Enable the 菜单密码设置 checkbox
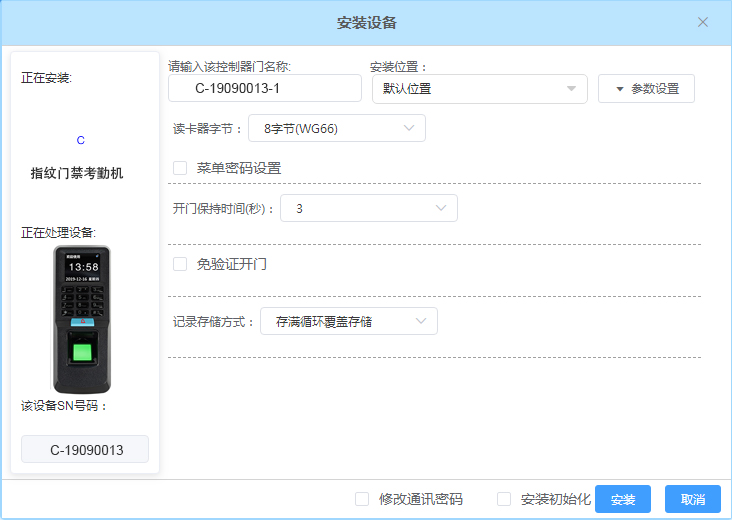This screenshot has width=732, height=520. click(x=180, y=168)
